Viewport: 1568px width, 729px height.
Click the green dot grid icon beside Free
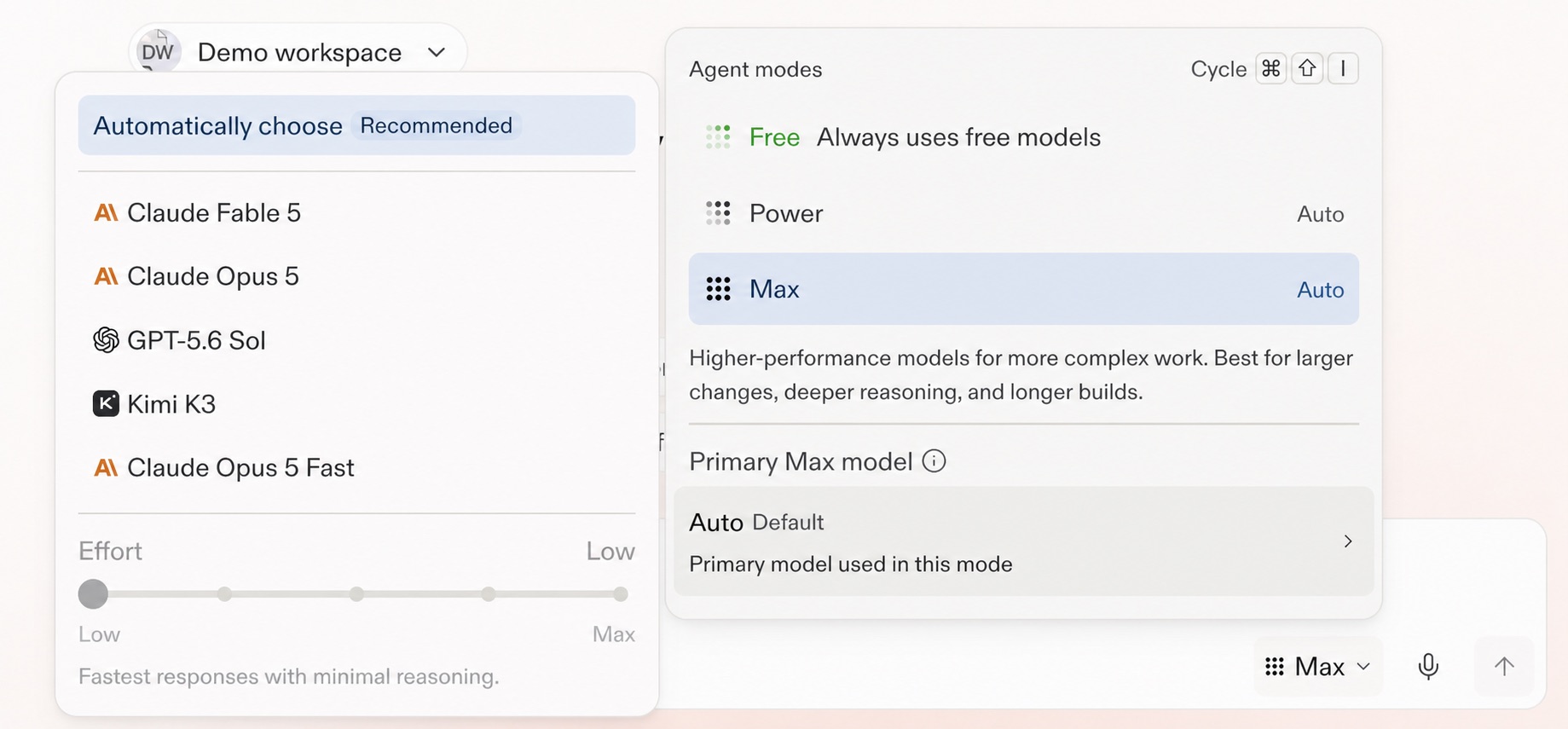[718, 137]
